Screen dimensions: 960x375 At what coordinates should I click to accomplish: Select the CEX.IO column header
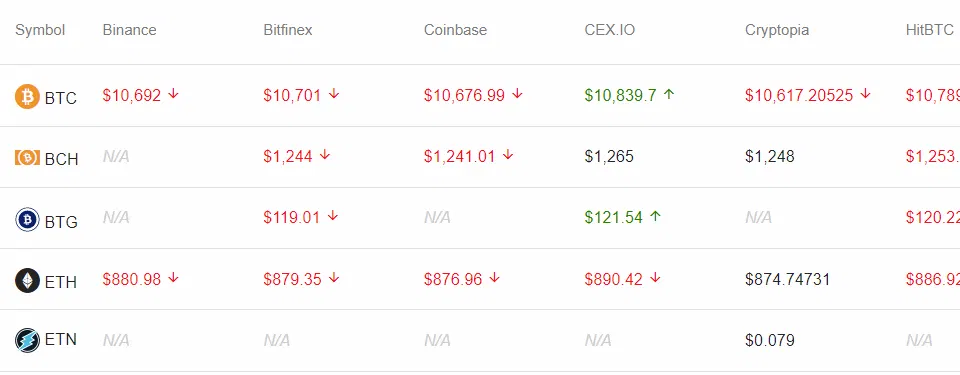click(x=610, y=30)
